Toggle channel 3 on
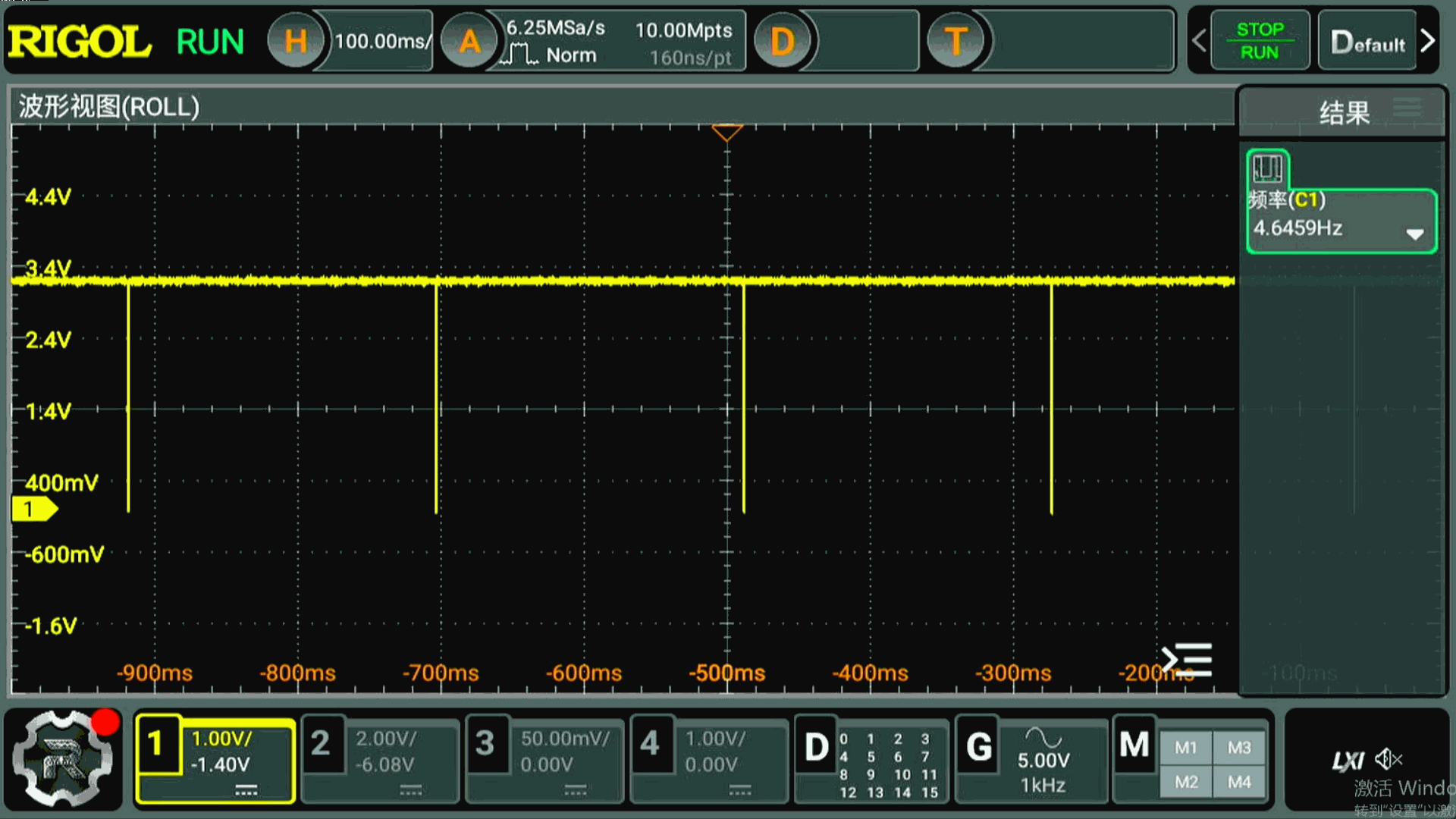Screen dimensions: 1456x819 (x=486, y=745)
